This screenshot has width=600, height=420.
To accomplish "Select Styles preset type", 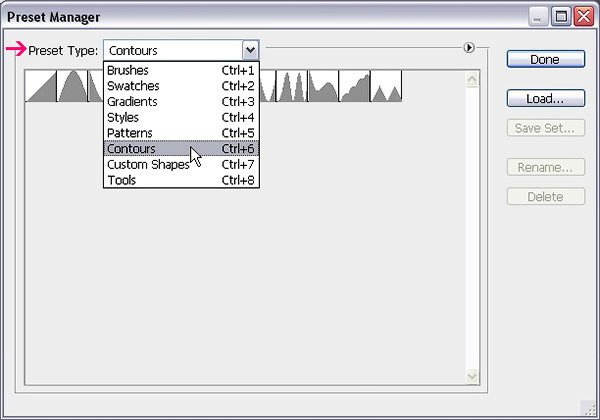I will [x=181, y=117].
